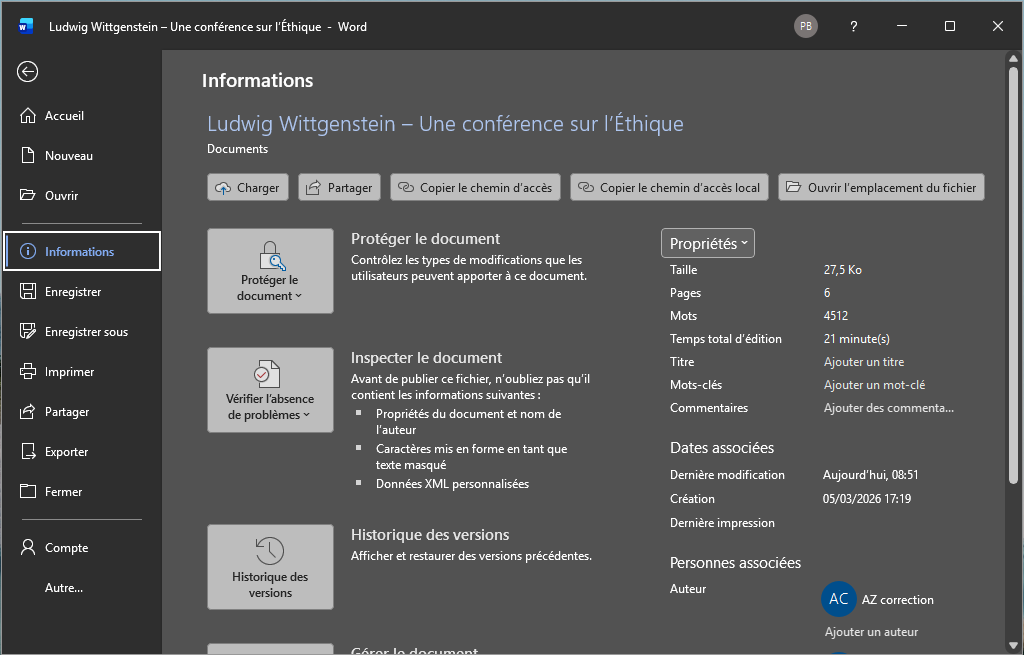Click the Ajouter un titre field
The image size is (1024, 655).
pyautogui.click(x=863, y=362)
